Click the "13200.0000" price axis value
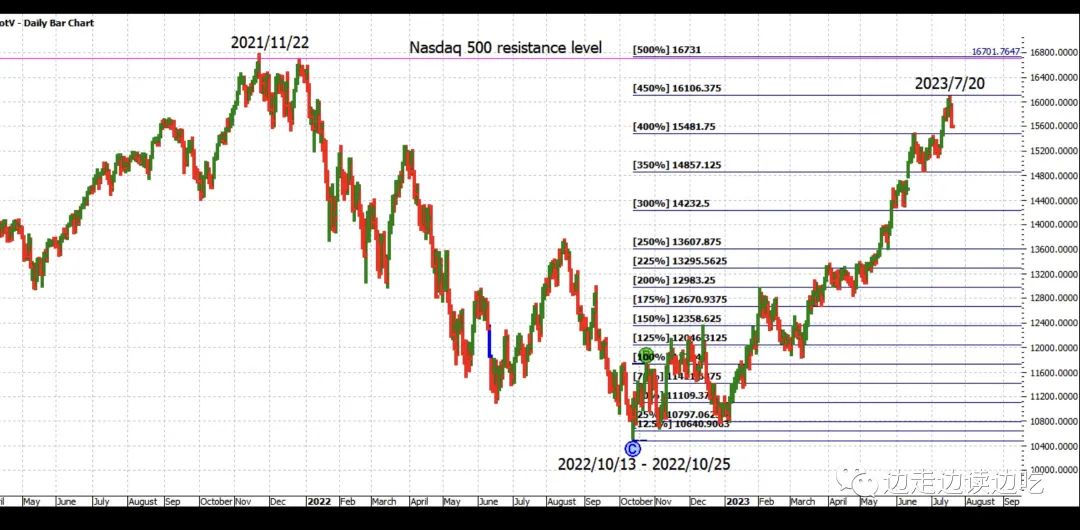1080x530 pixels. pyautogui.click(x=1054, y=274)
